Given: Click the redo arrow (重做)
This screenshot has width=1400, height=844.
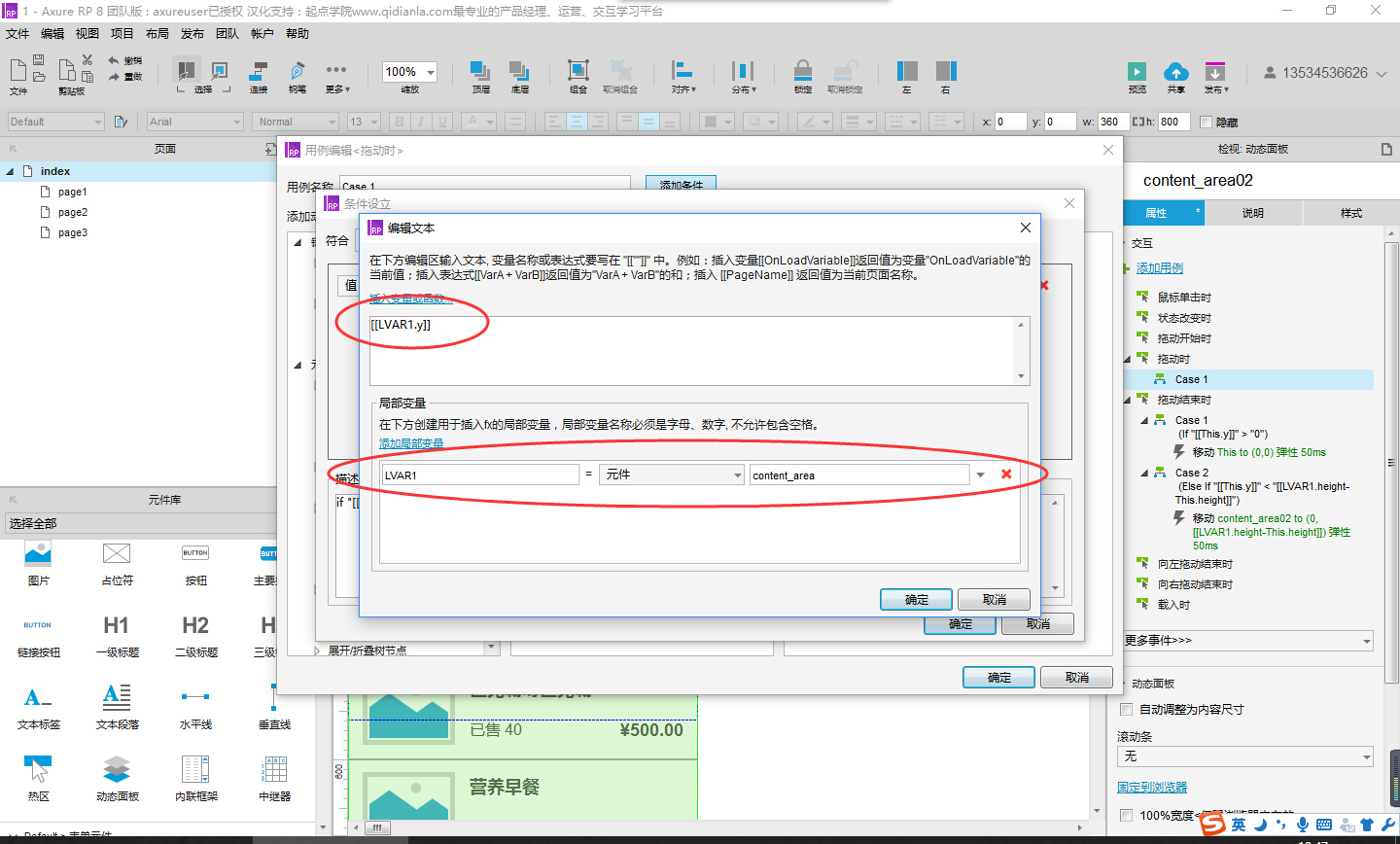Looking at the screenshot, I should coord(114,76).
